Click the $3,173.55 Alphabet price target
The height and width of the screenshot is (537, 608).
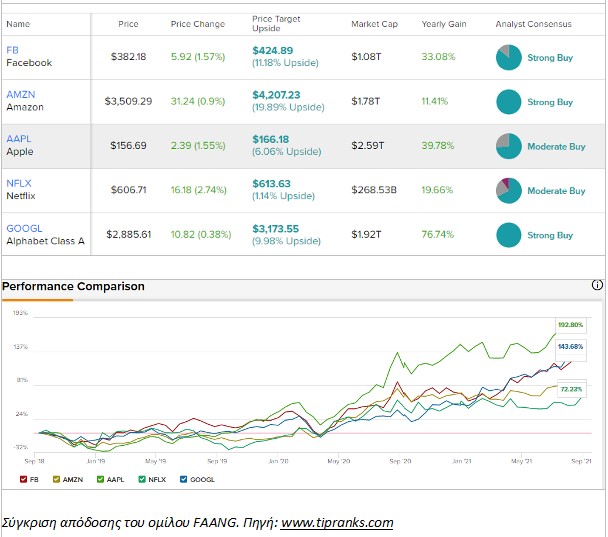pyautogui.click(x=276, y=229)
